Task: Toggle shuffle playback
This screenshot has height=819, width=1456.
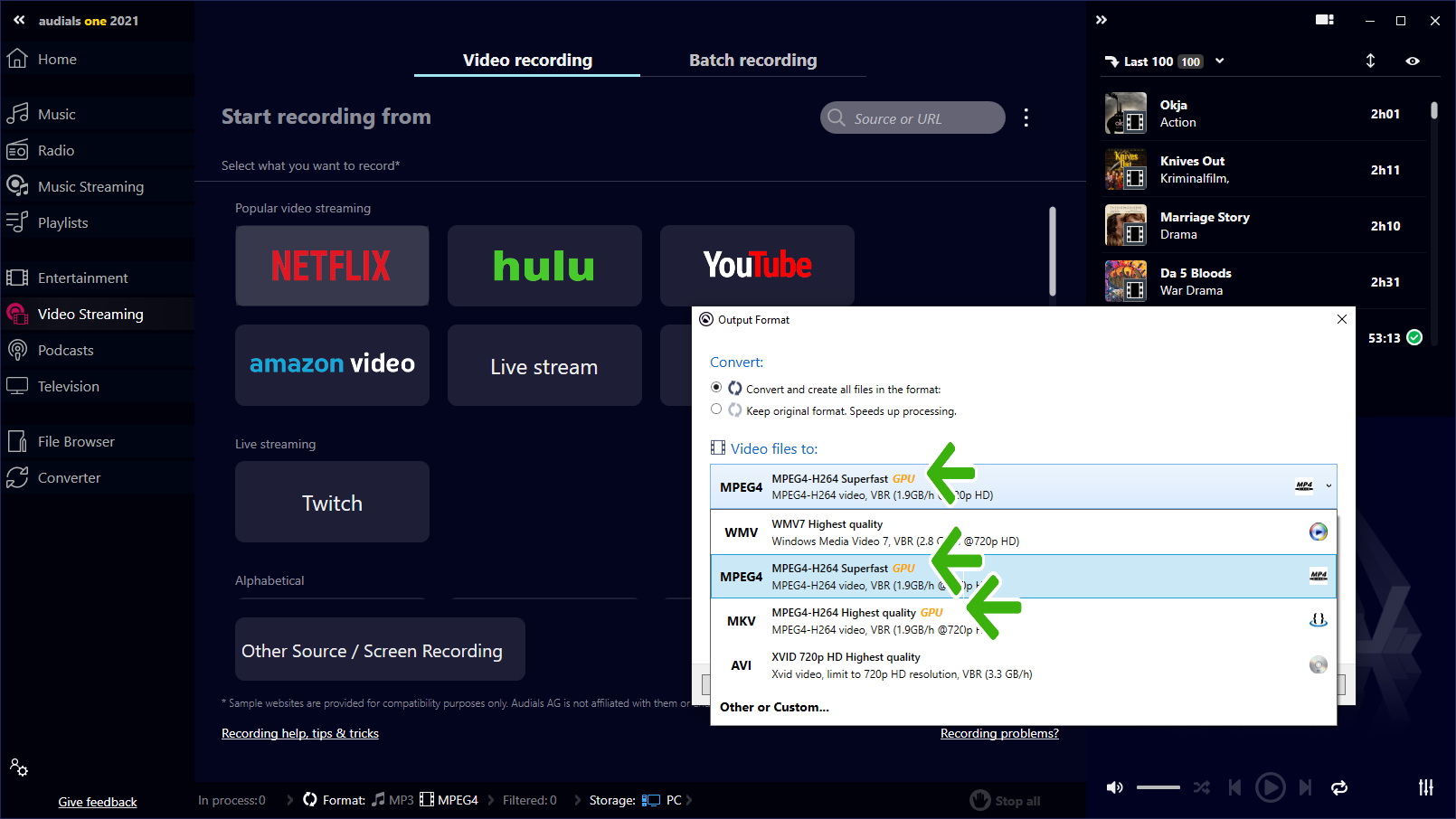Action: (x=1201, y=787)
